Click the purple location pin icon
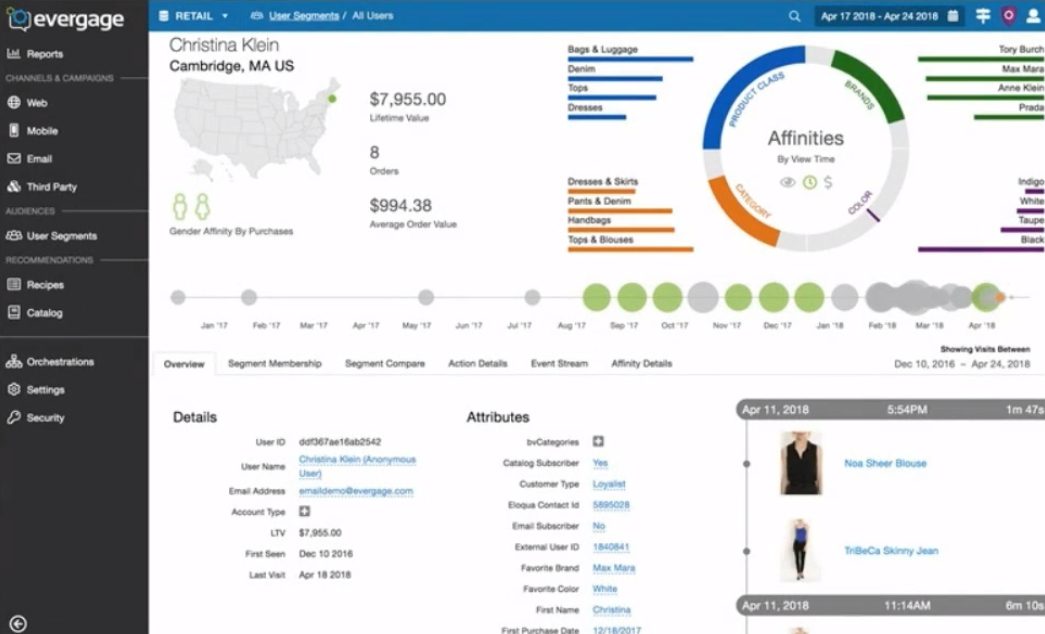 coord(1008,16)
